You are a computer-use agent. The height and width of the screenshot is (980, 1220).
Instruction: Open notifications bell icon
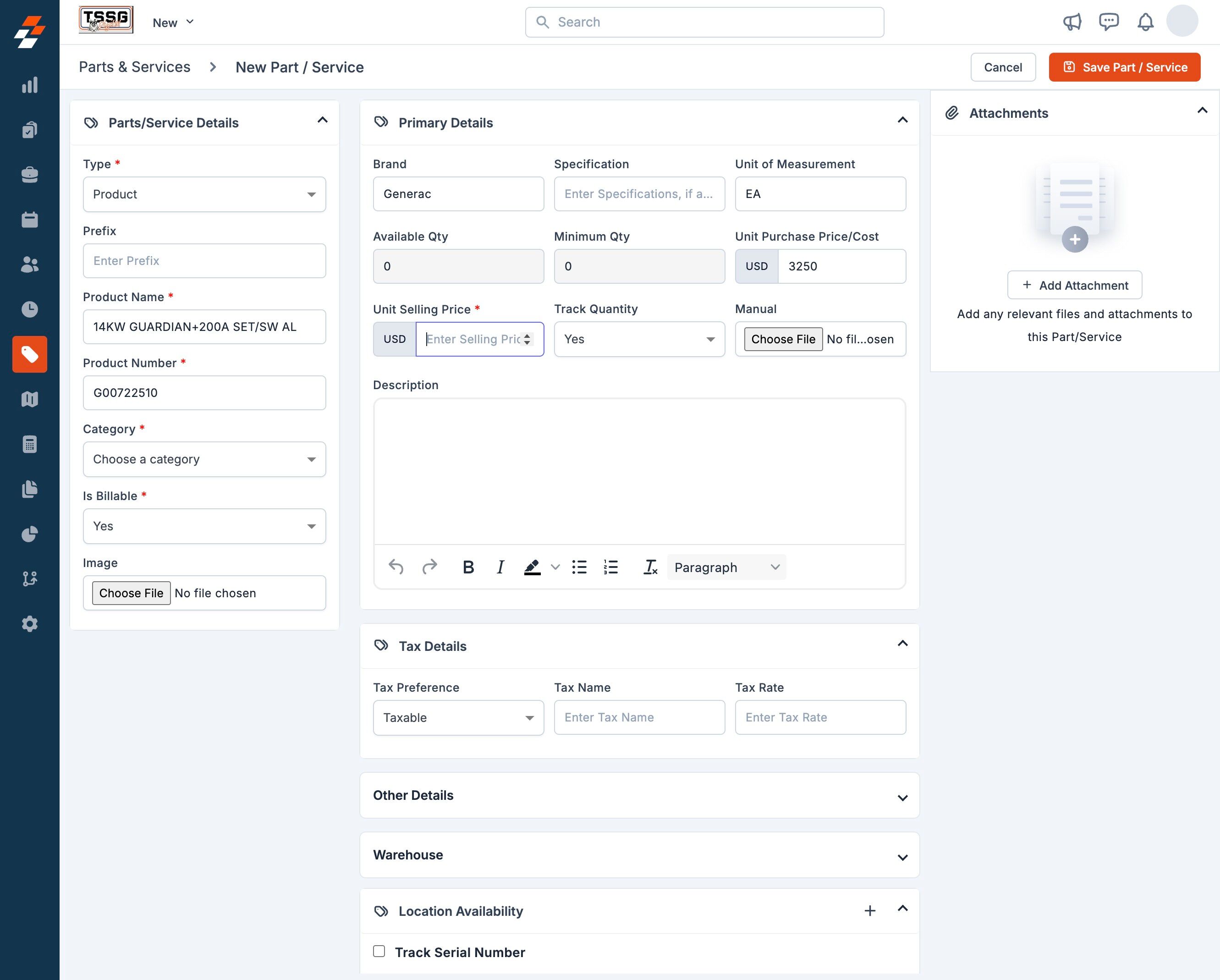[x=1145, y=22]
